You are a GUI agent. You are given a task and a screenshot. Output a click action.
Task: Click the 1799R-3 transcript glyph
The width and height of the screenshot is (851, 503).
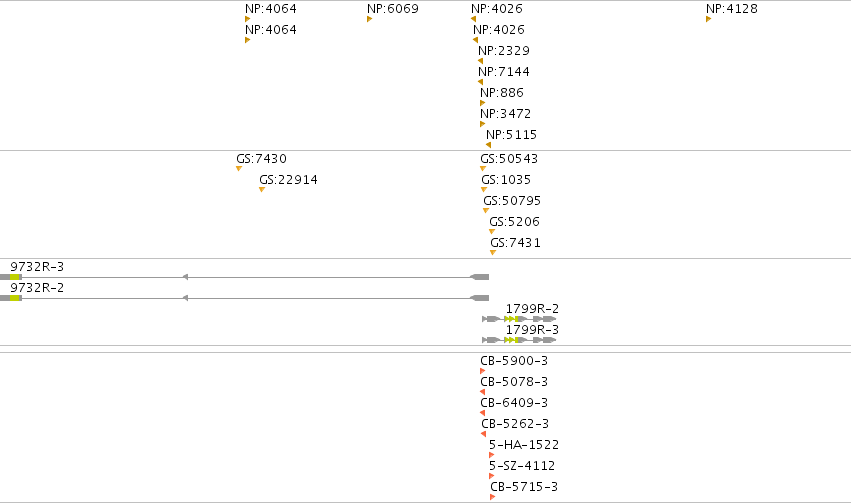[x=519, y=340]
